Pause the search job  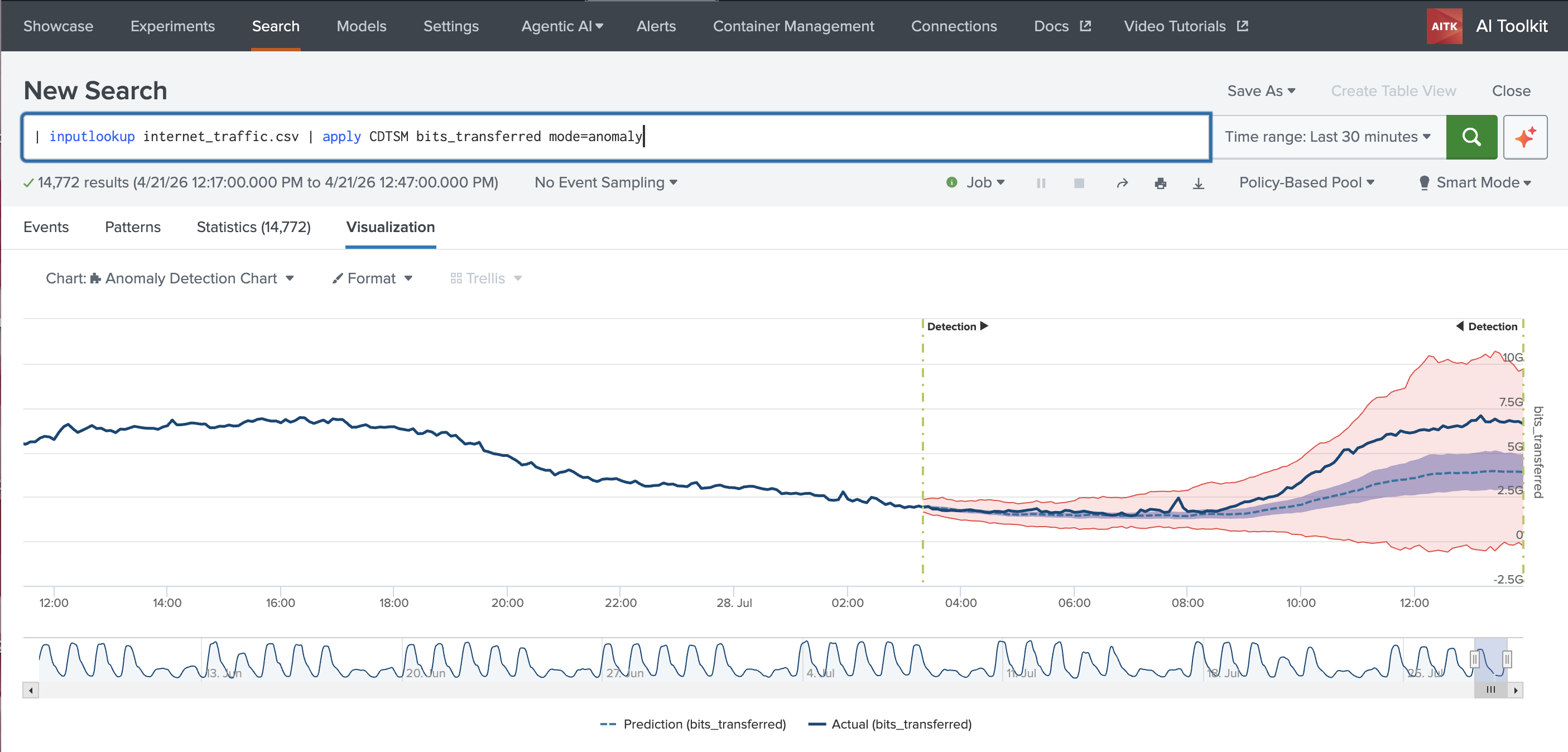point(1040,183)
